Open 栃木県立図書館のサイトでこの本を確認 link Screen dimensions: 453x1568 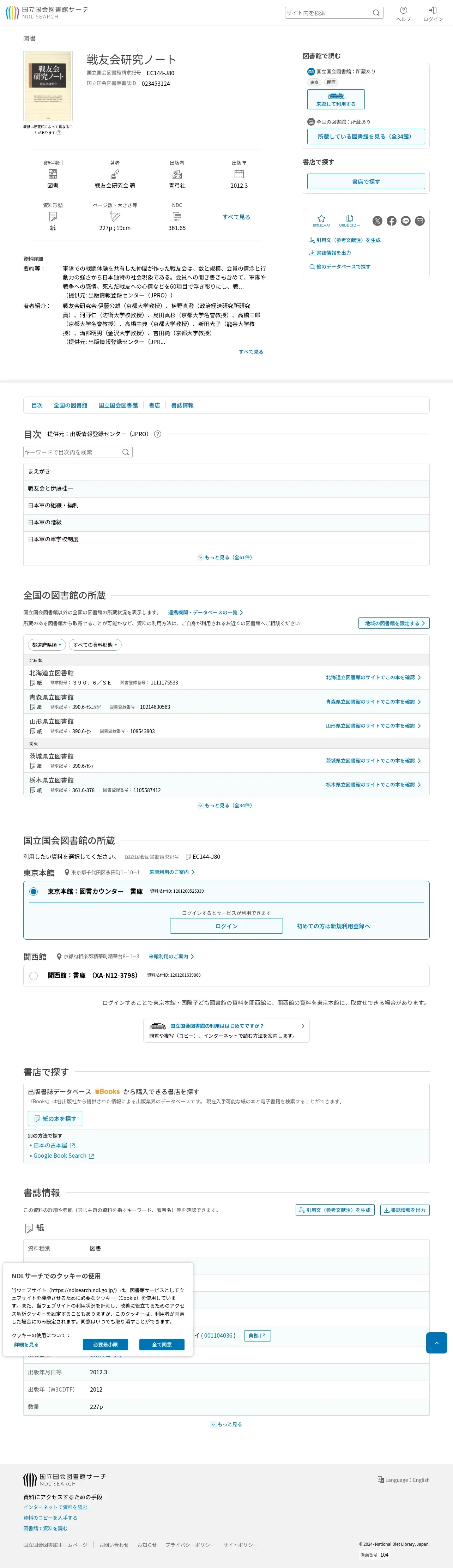[x=373, y=785]
